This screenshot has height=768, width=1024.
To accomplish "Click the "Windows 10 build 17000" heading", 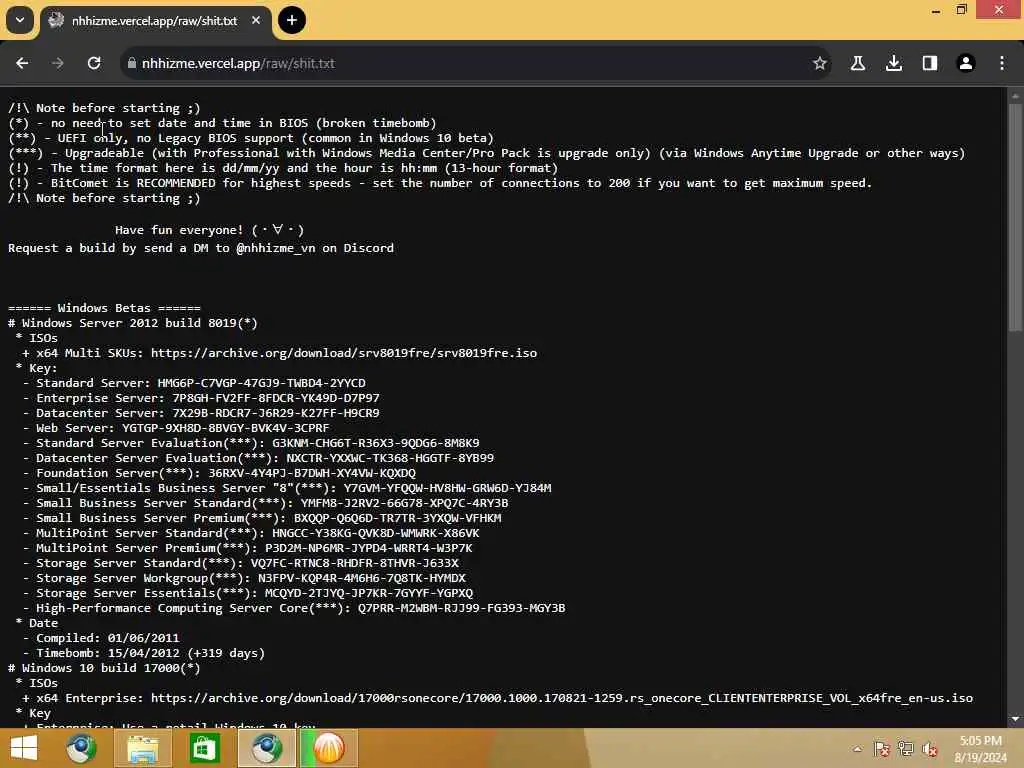I will tap(104, 667).
